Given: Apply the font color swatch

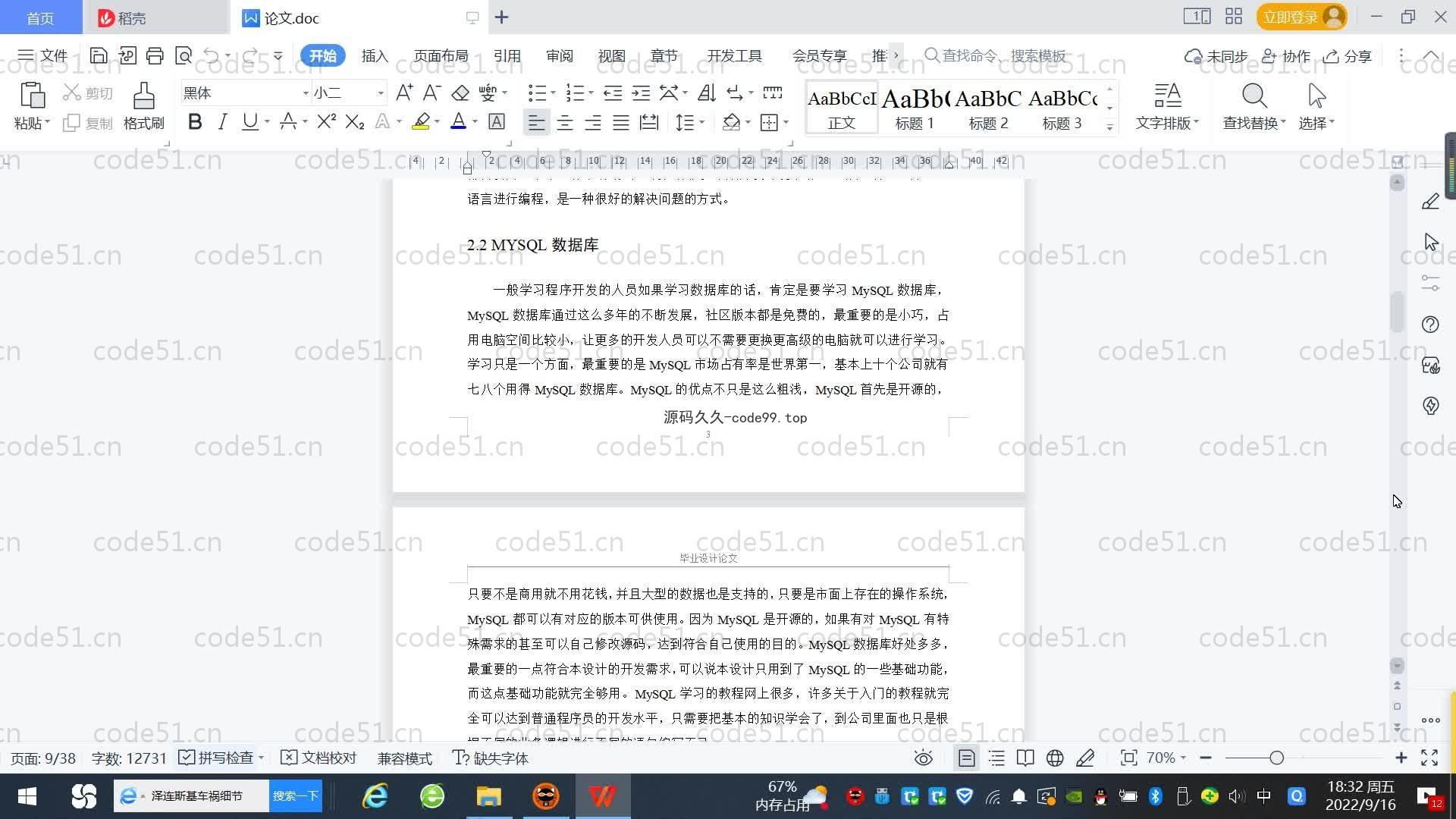Looking at the screenshot, I should [458, 122].
